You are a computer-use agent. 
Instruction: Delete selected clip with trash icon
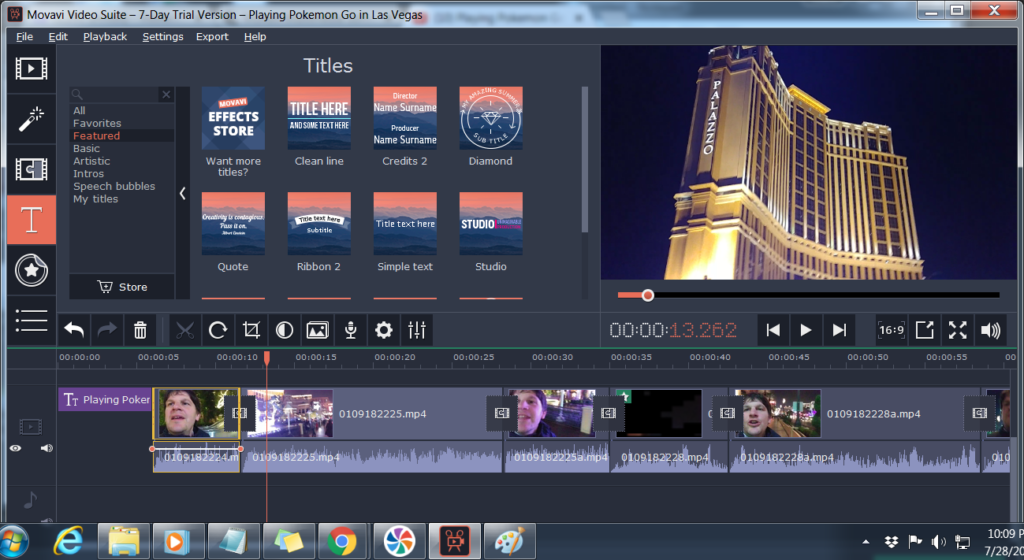point(140,330)
